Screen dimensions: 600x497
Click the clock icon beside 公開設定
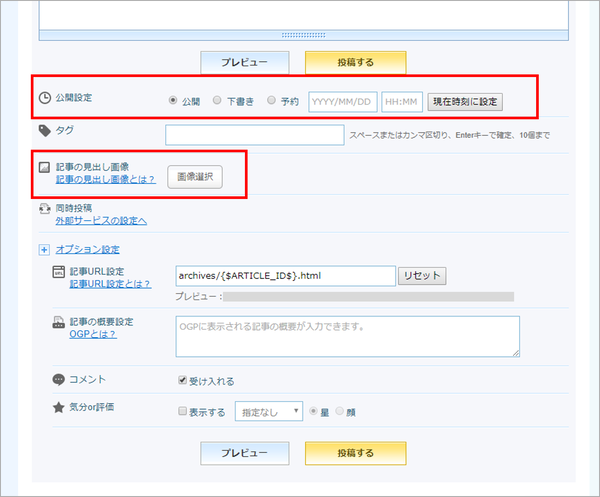pos(45,98)
